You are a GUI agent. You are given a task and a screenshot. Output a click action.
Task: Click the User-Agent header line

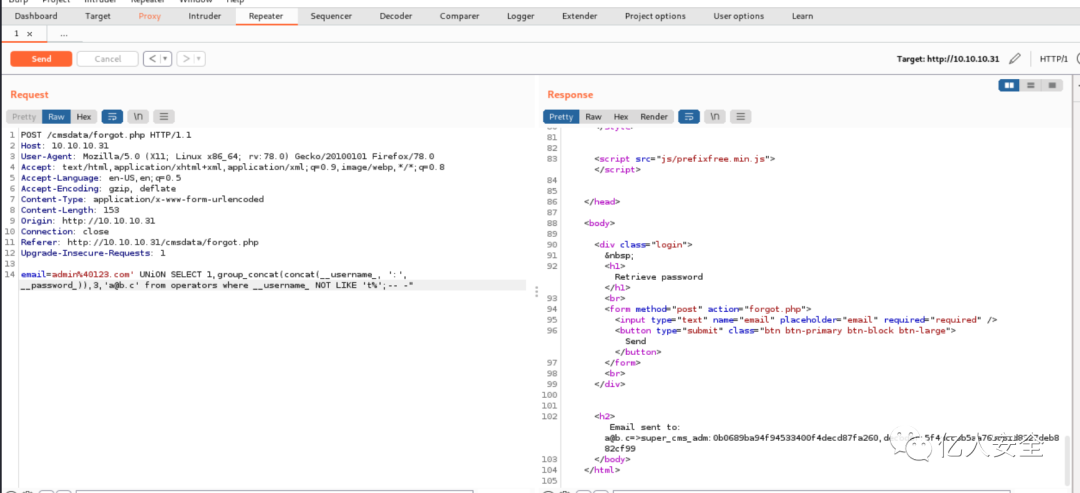[227, 156]
